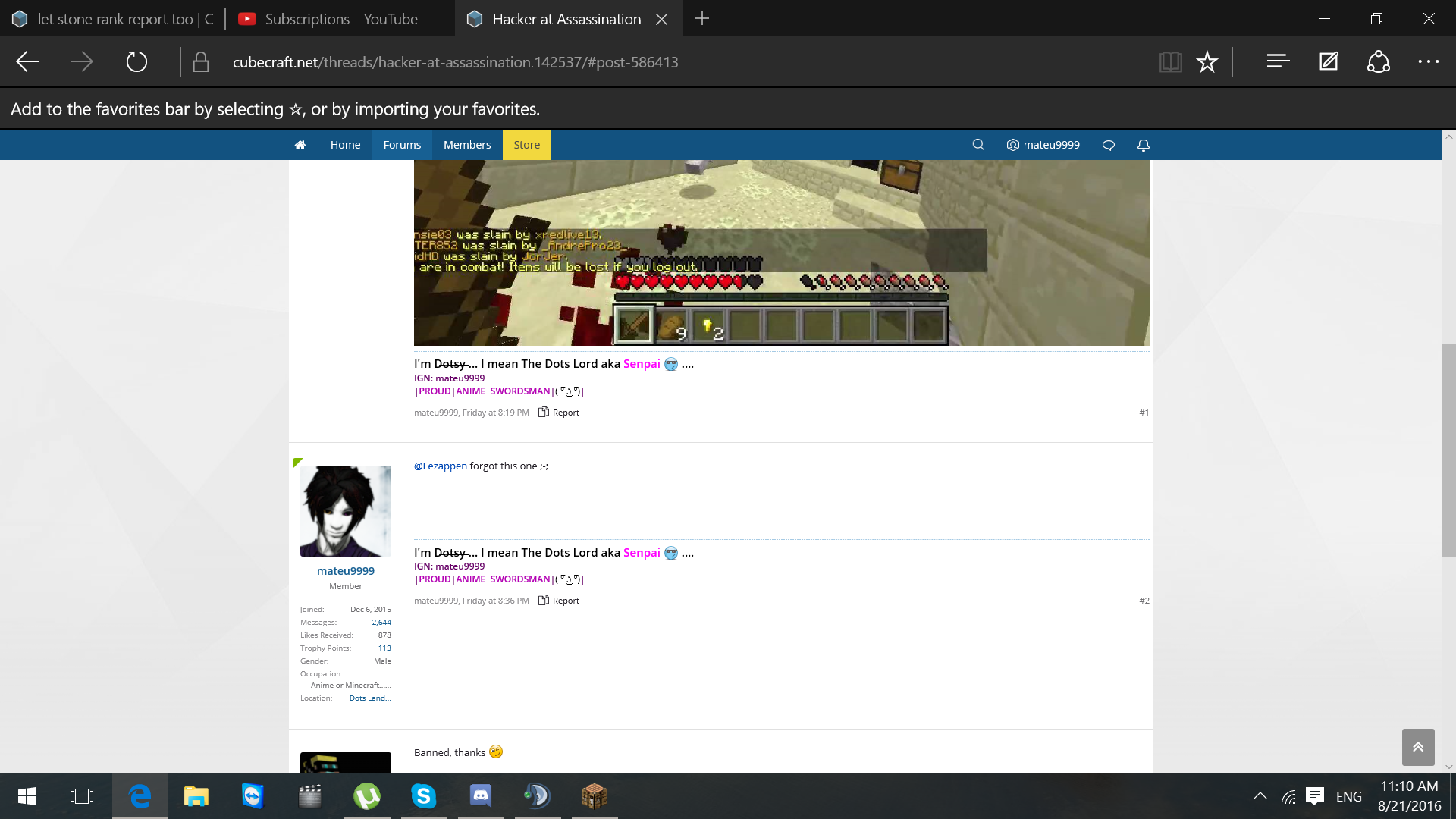Click the Edge browser taskbar icon
This screenshot has height=819, width=1456.
[140, 796]
